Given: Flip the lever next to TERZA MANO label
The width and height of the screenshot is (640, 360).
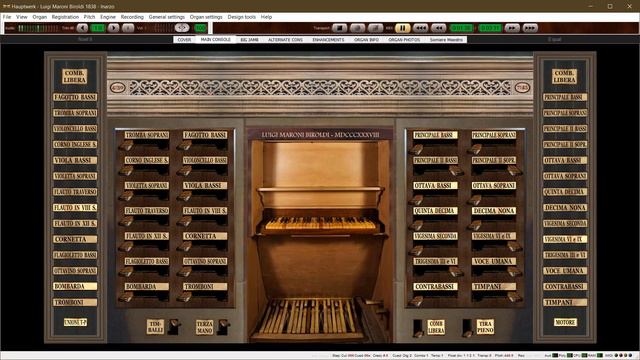Looking at the screenshot, I should (223, 327).
